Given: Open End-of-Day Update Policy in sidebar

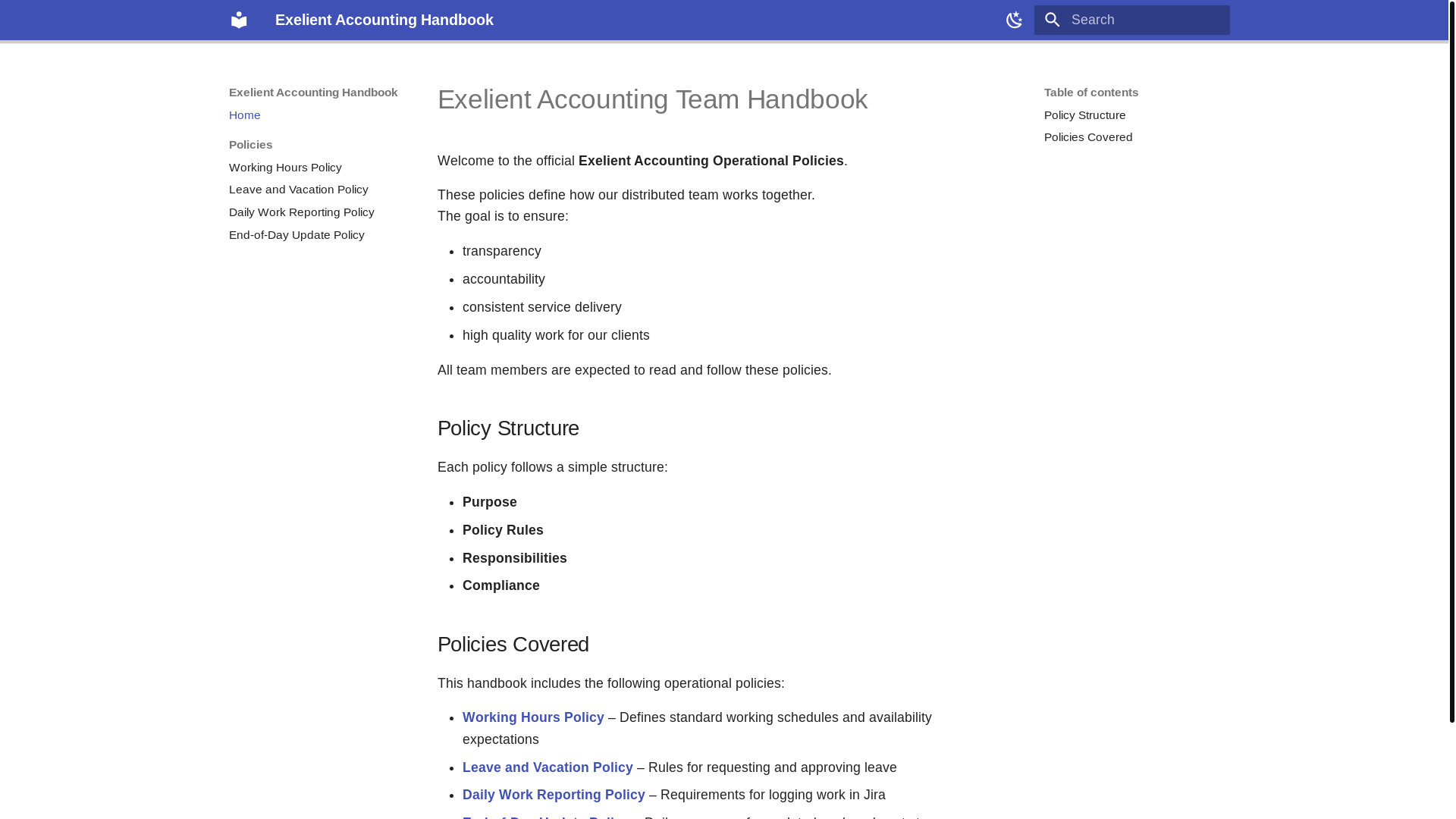Looking at the screenshot, I should click(x=297, y=235).
